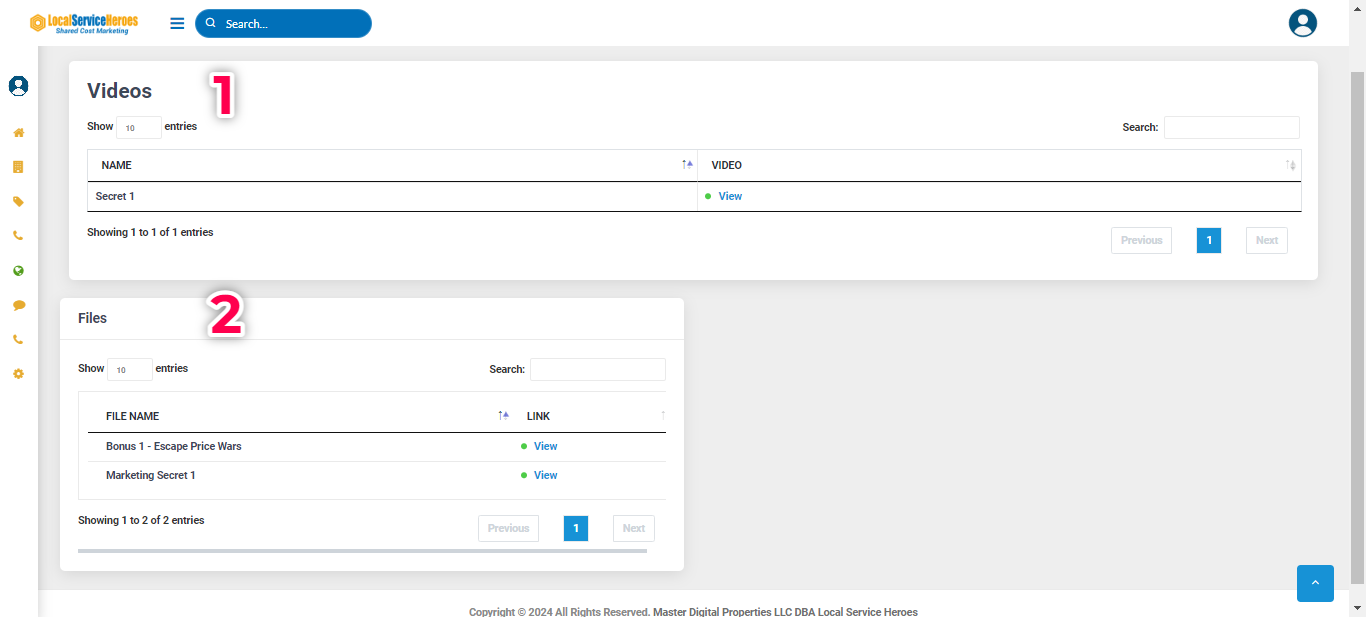Click the Previous button in Files pagination
This screenshot has width=1366, height=617.
click(508, 528)
